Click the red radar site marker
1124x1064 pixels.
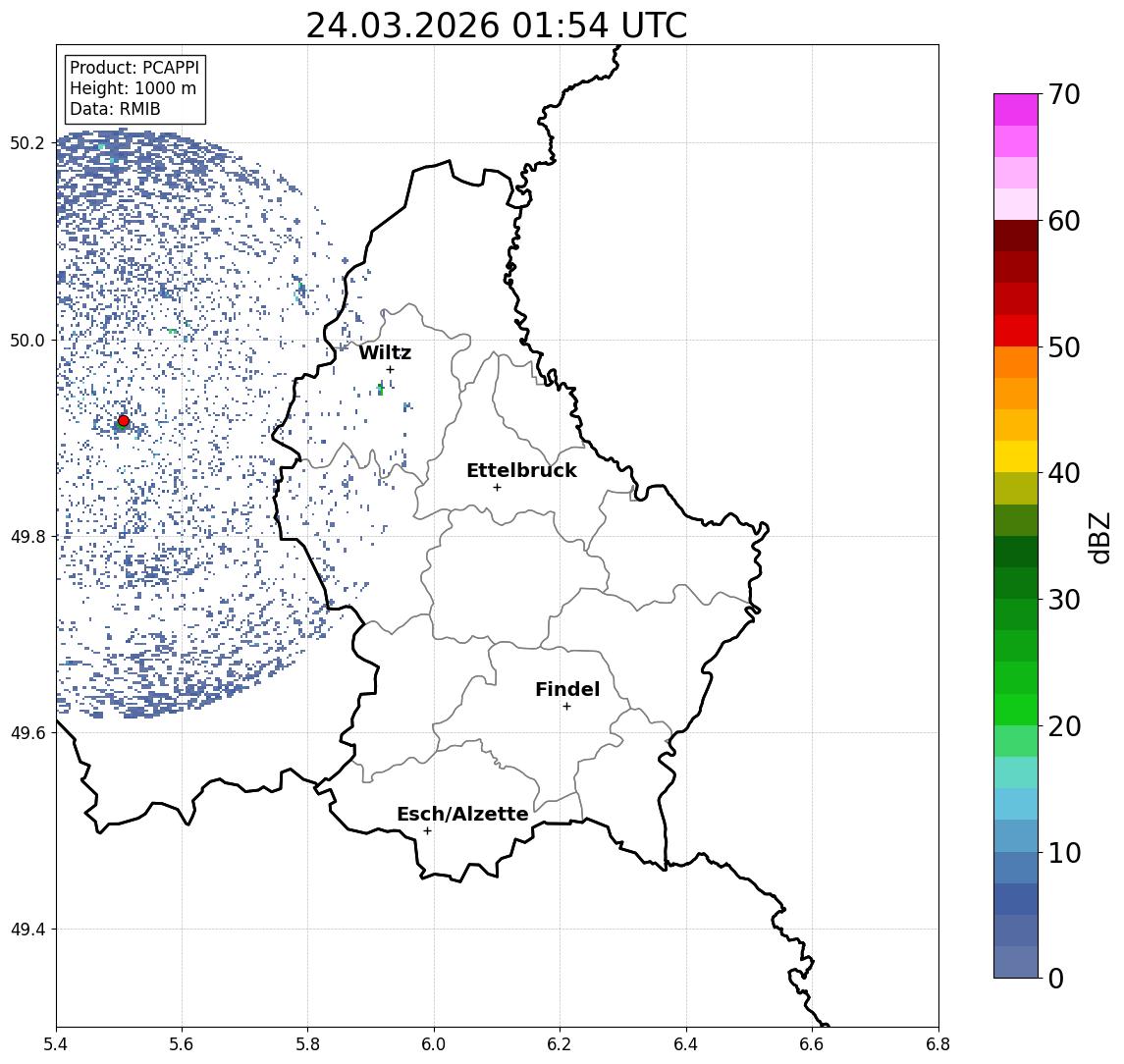coord(124,421)
